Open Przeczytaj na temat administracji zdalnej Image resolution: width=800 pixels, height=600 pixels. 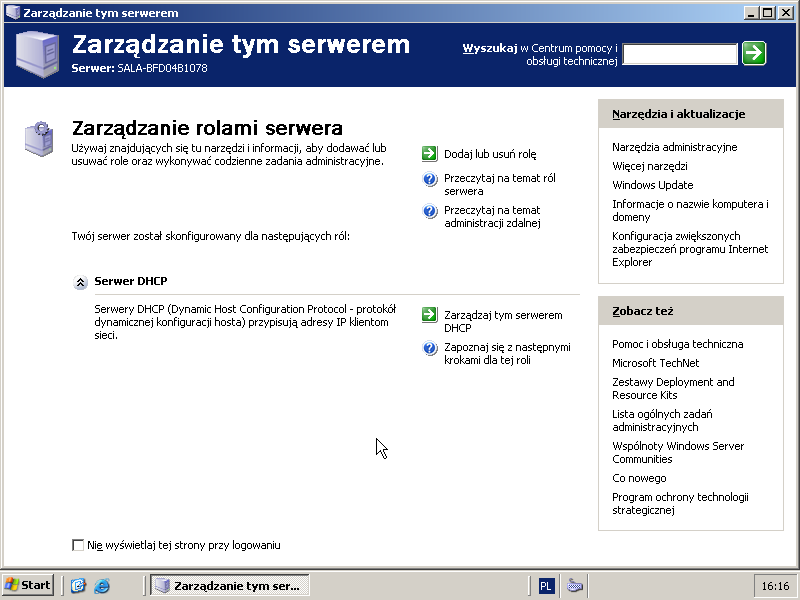coord(492,217)
